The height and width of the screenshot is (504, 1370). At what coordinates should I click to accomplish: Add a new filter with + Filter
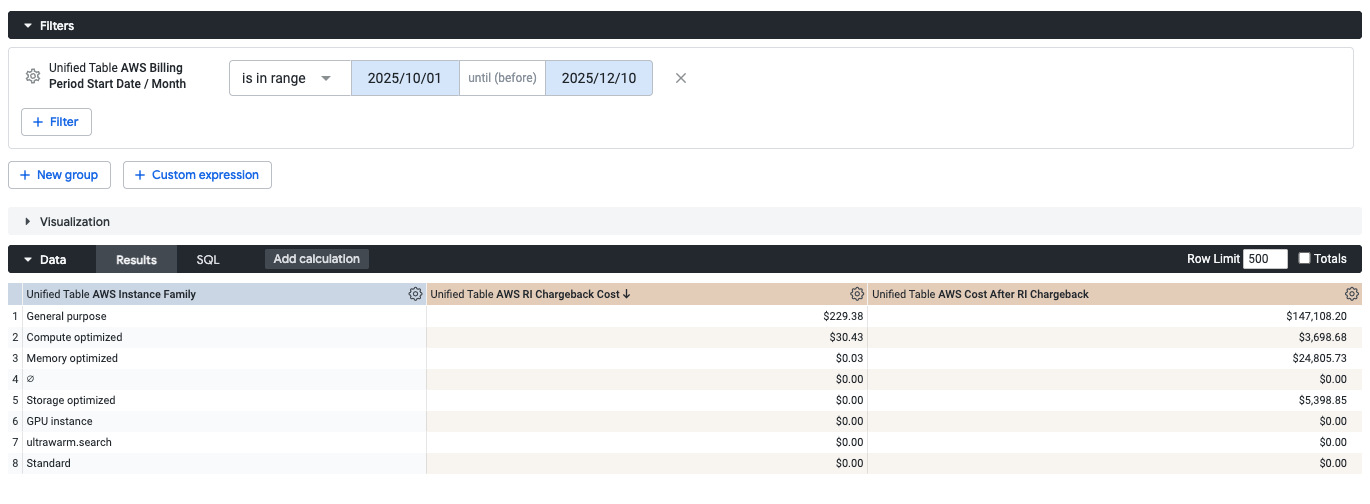[56, 122]
